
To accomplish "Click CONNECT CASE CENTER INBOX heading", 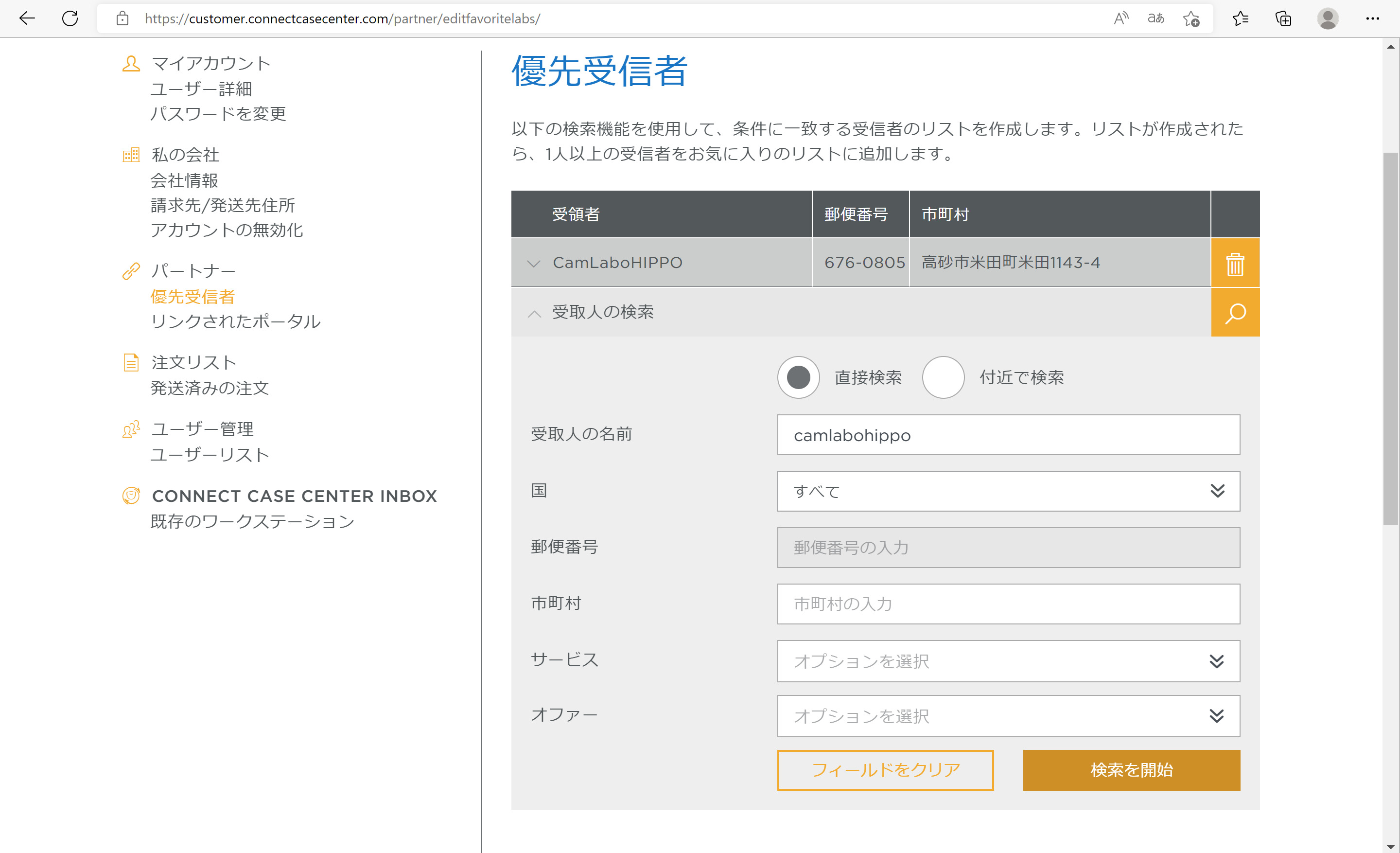I will click(x=294, y=496).
